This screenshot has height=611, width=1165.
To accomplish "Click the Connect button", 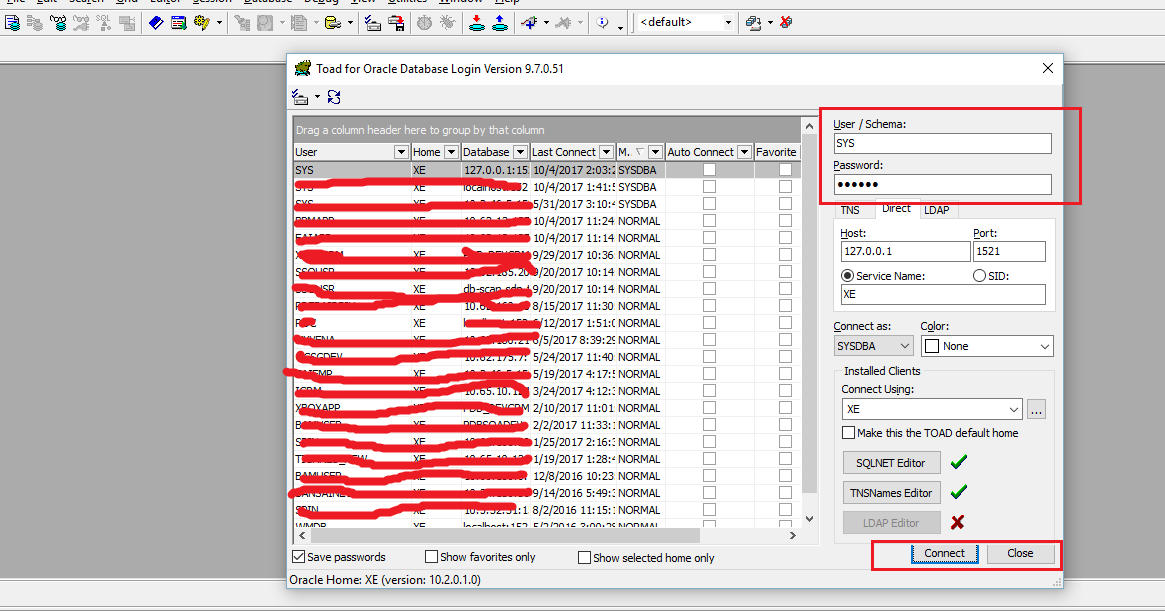I will tap(943, 553).
